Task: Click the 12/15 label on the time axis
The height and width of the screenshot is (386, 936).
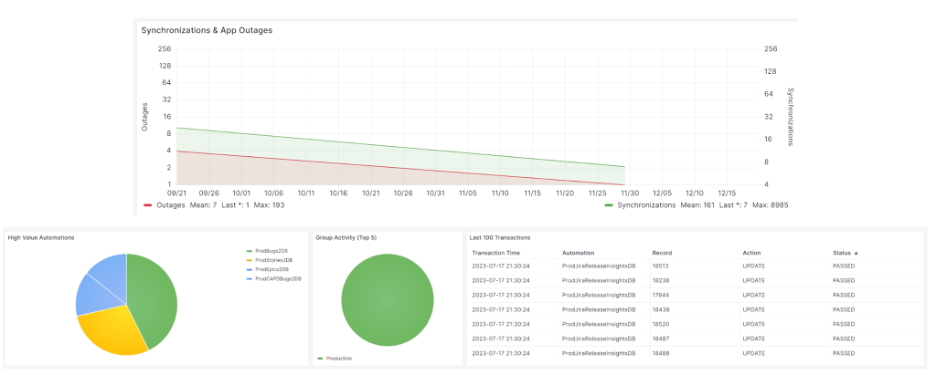Action: (726, 193)
